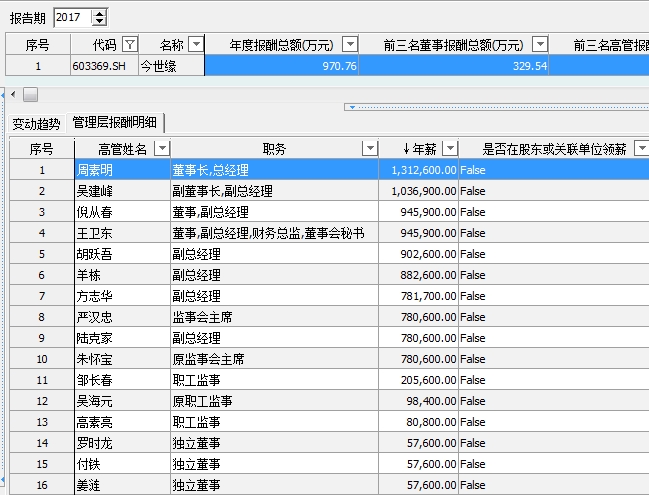Select the 方志华 row name
649x495 pixels.
(x=123, y=296)
